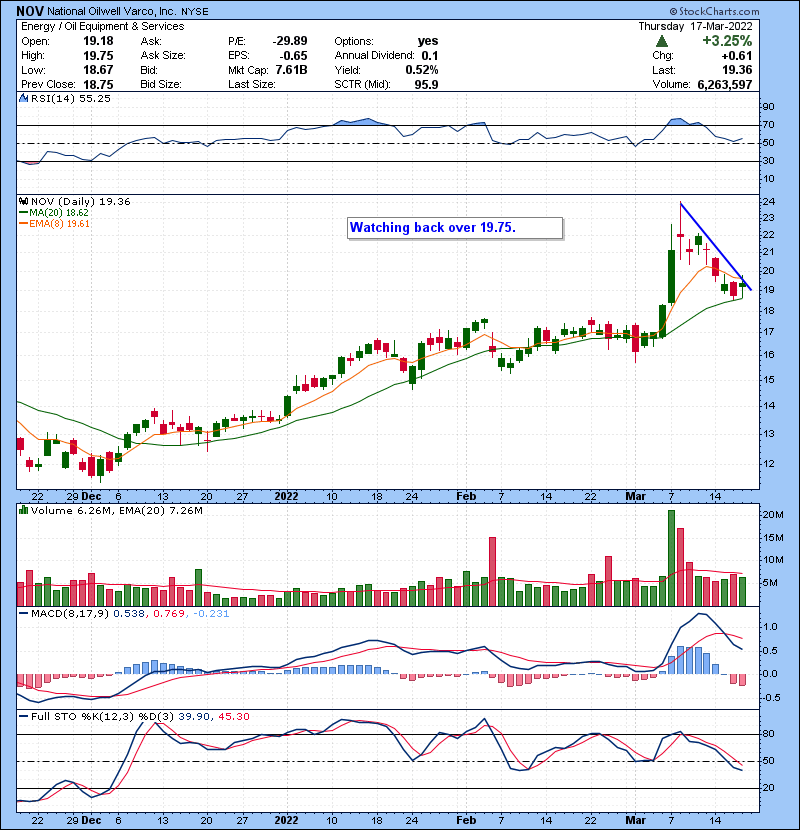Select the stochastic %K value 39.90
This screenshot has width=800, height=830.
194,716
